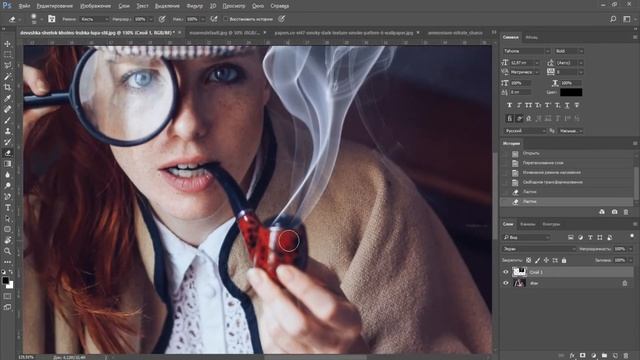Select the Blur tool

click(7, 175)
